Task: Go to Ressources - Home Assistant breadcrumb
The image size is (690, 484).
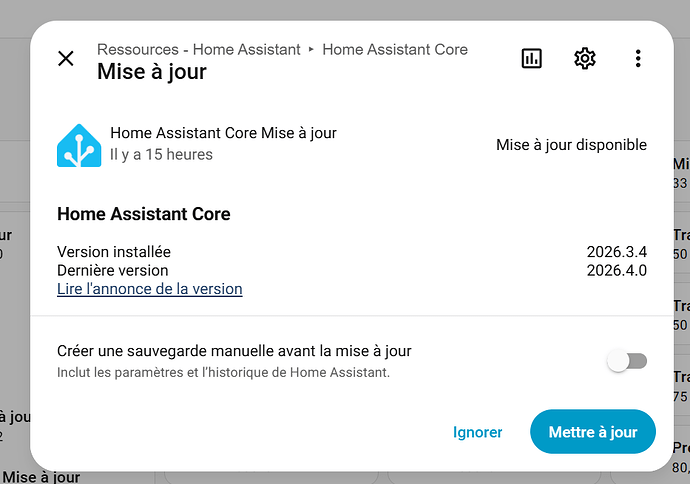Action: pyautogui.click(x=198, y=49)
